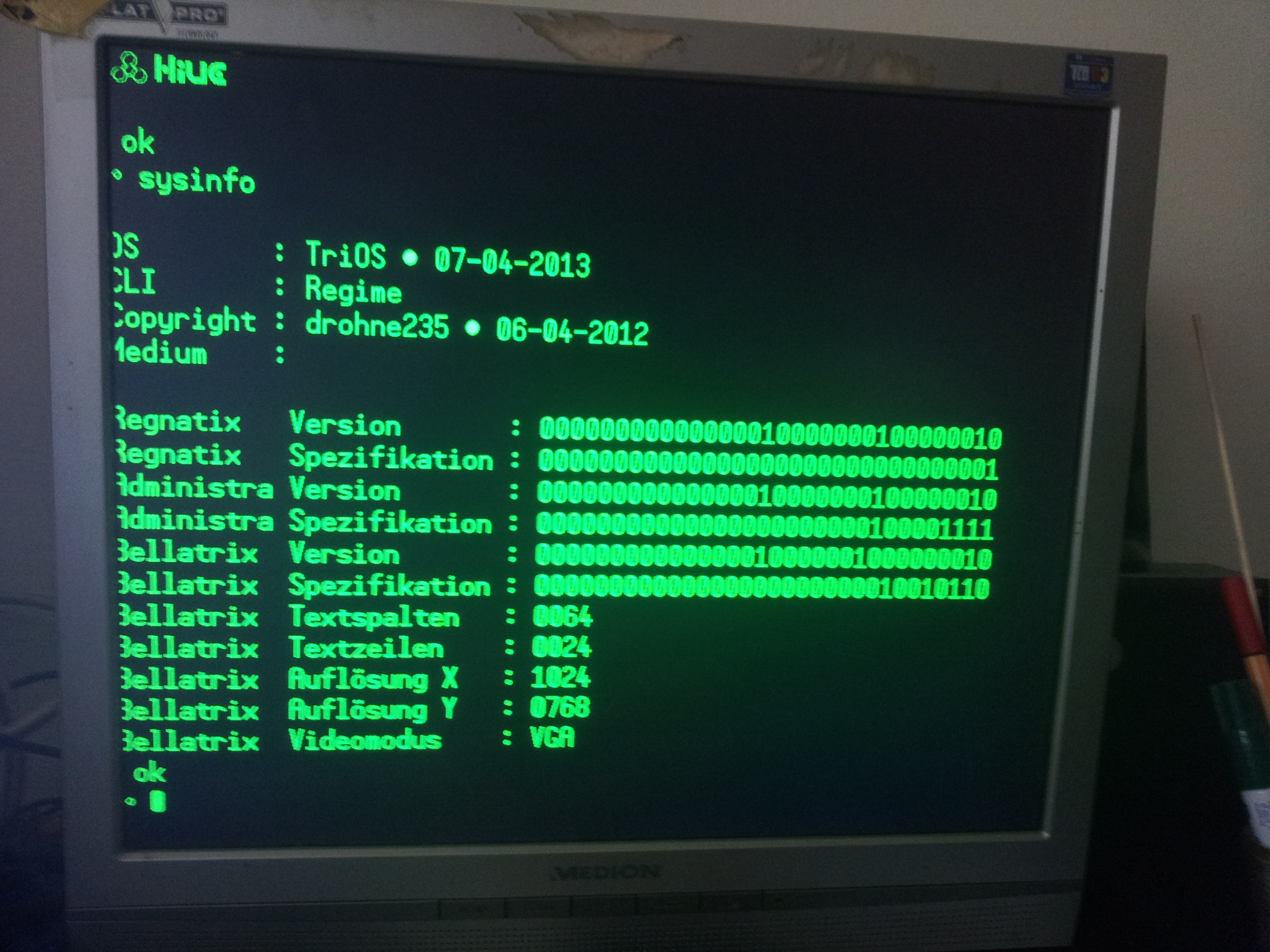Click the Bellatrix Spezifikation binary value
1270x952 pixels.
tap(761, 587)
